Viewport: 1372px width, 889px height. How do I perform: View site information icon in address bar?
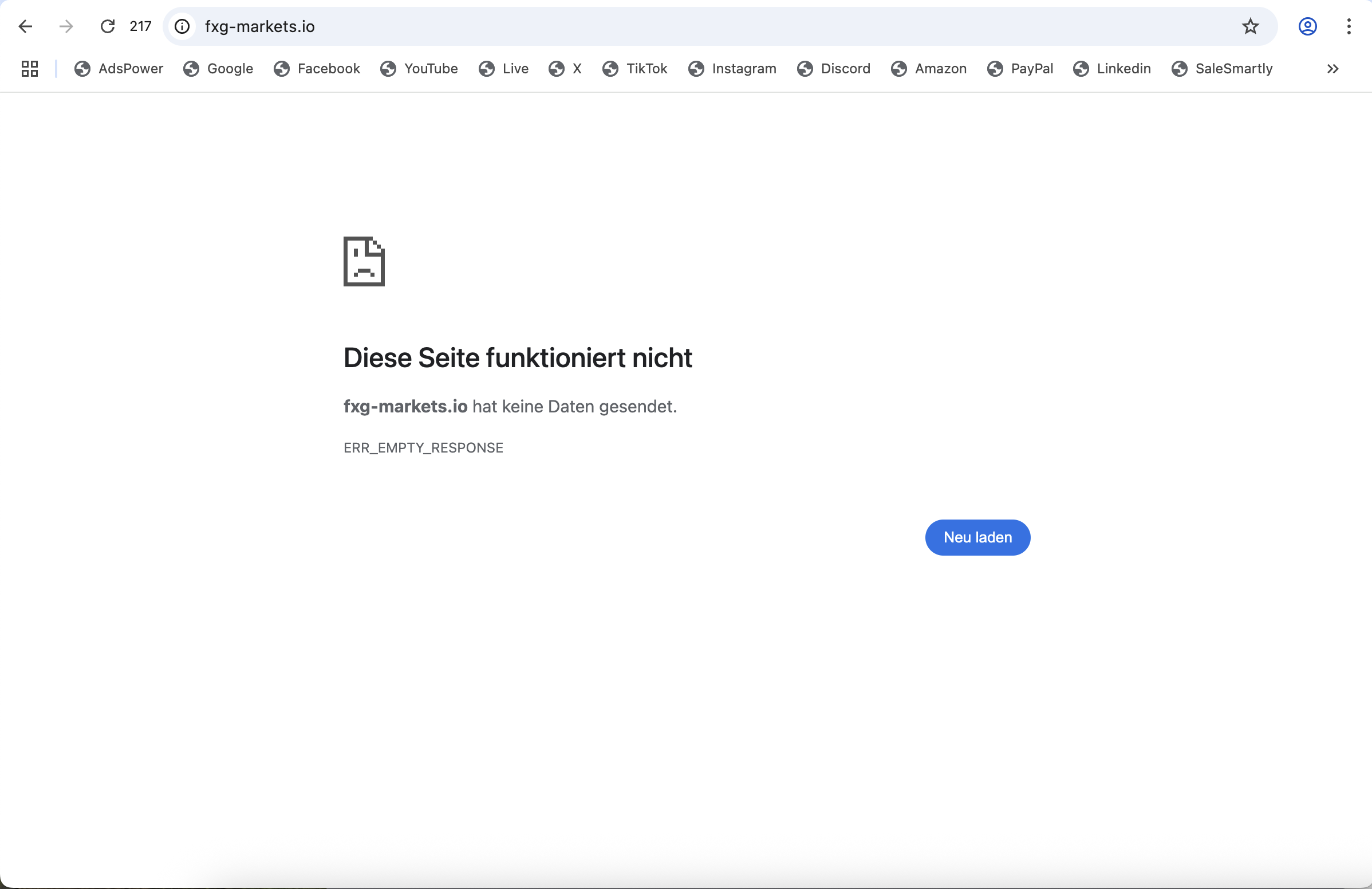coord(182,26)
